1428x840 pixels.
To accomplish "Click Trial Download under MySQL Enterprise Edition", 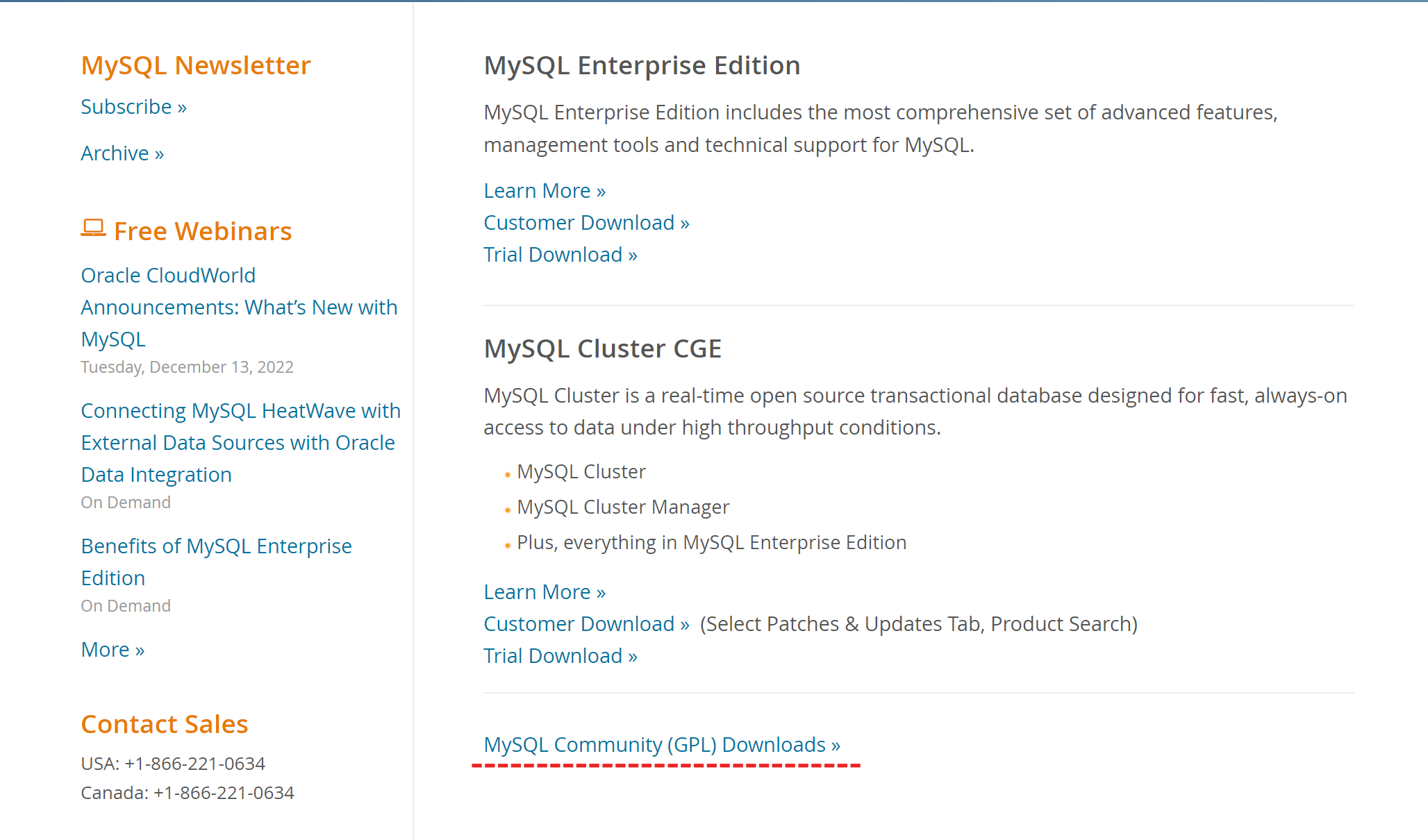I will (x=561, y=255).
